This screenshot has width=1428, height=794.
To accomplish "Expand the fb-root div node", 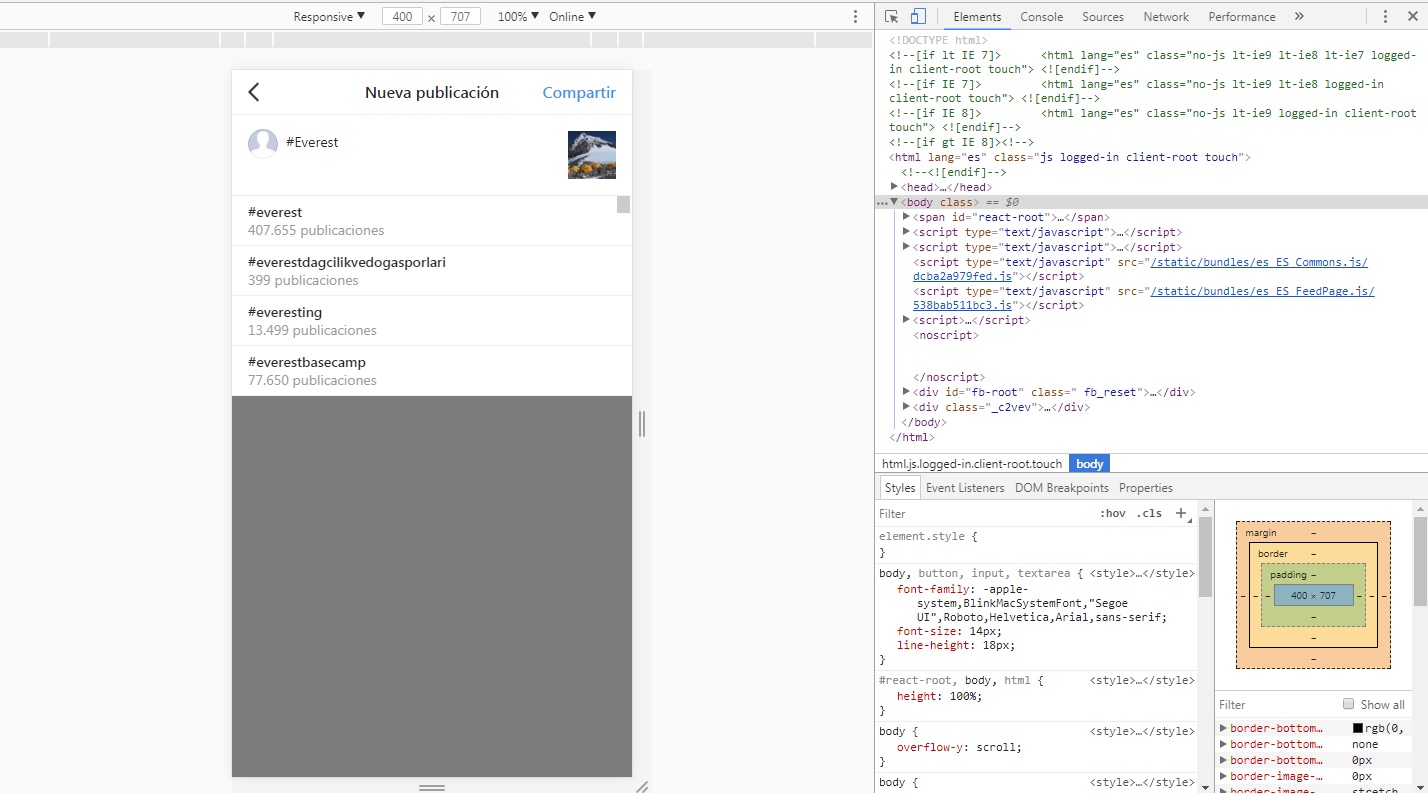I will pyautogui.click(x=906, y=392).
